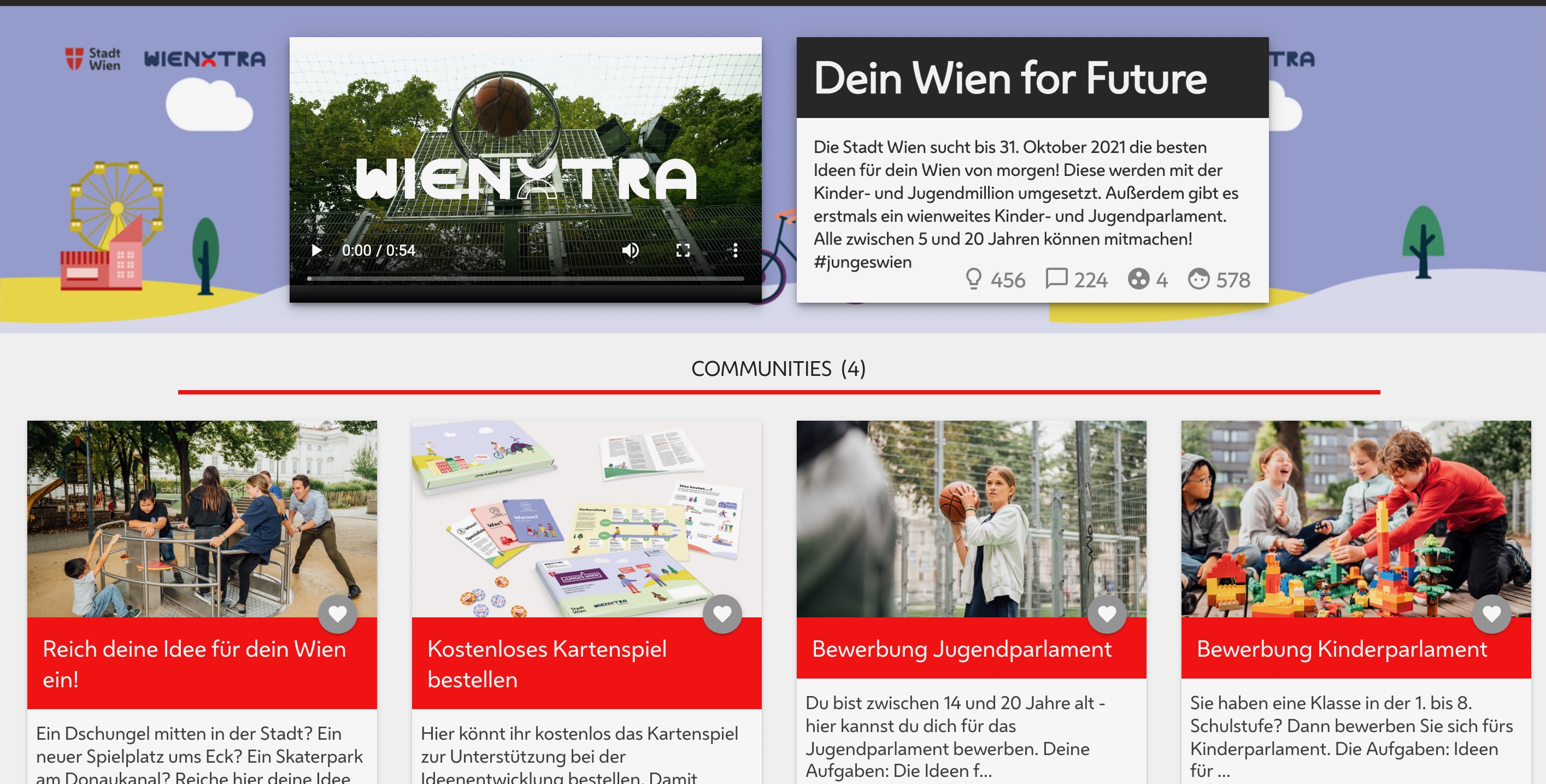
Task: Click the lightbulb ideas icon
Action: click(973, 279)
